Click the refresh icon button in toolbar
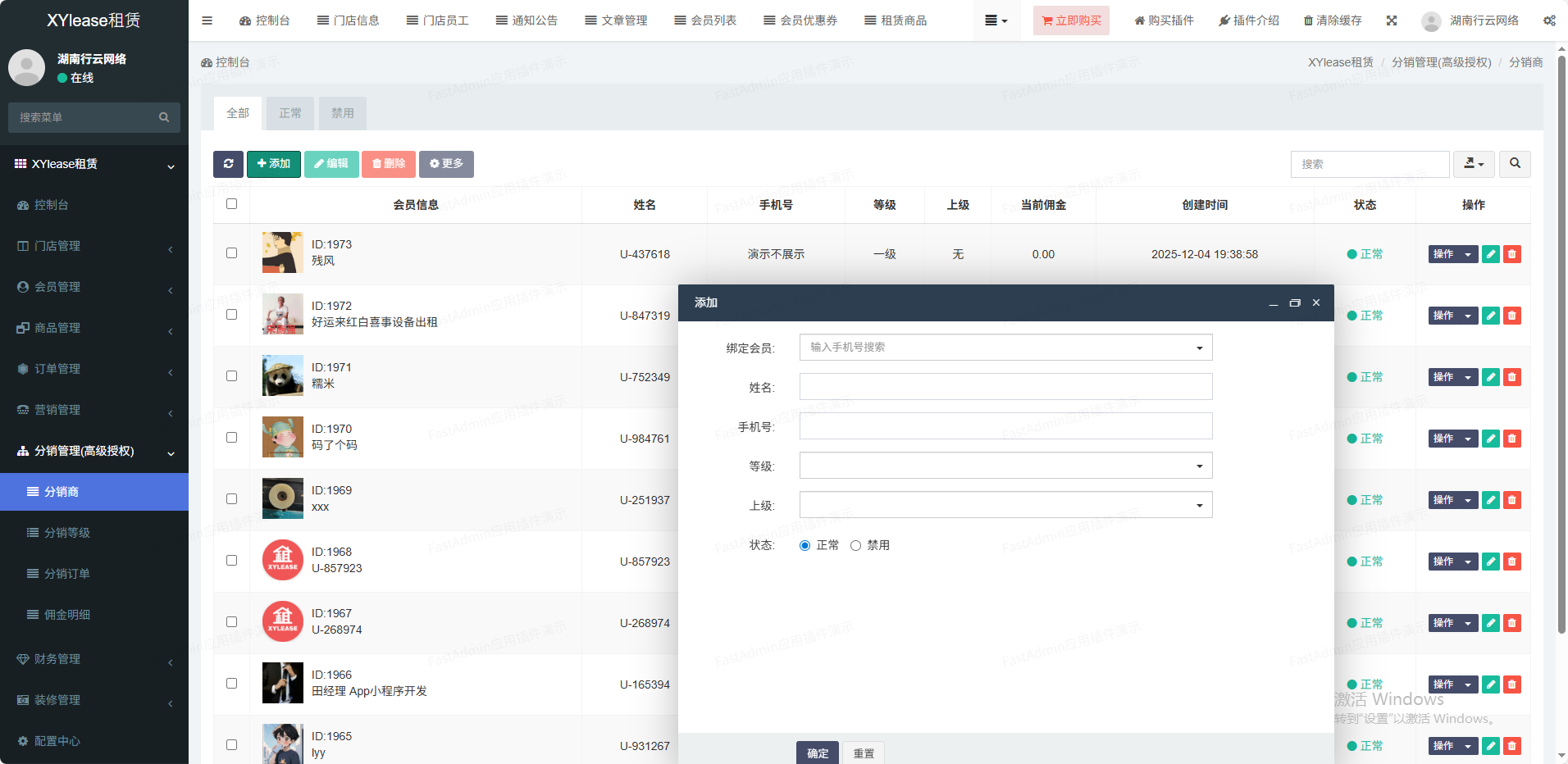1568x764 pixels. click(x=228, y=164)
